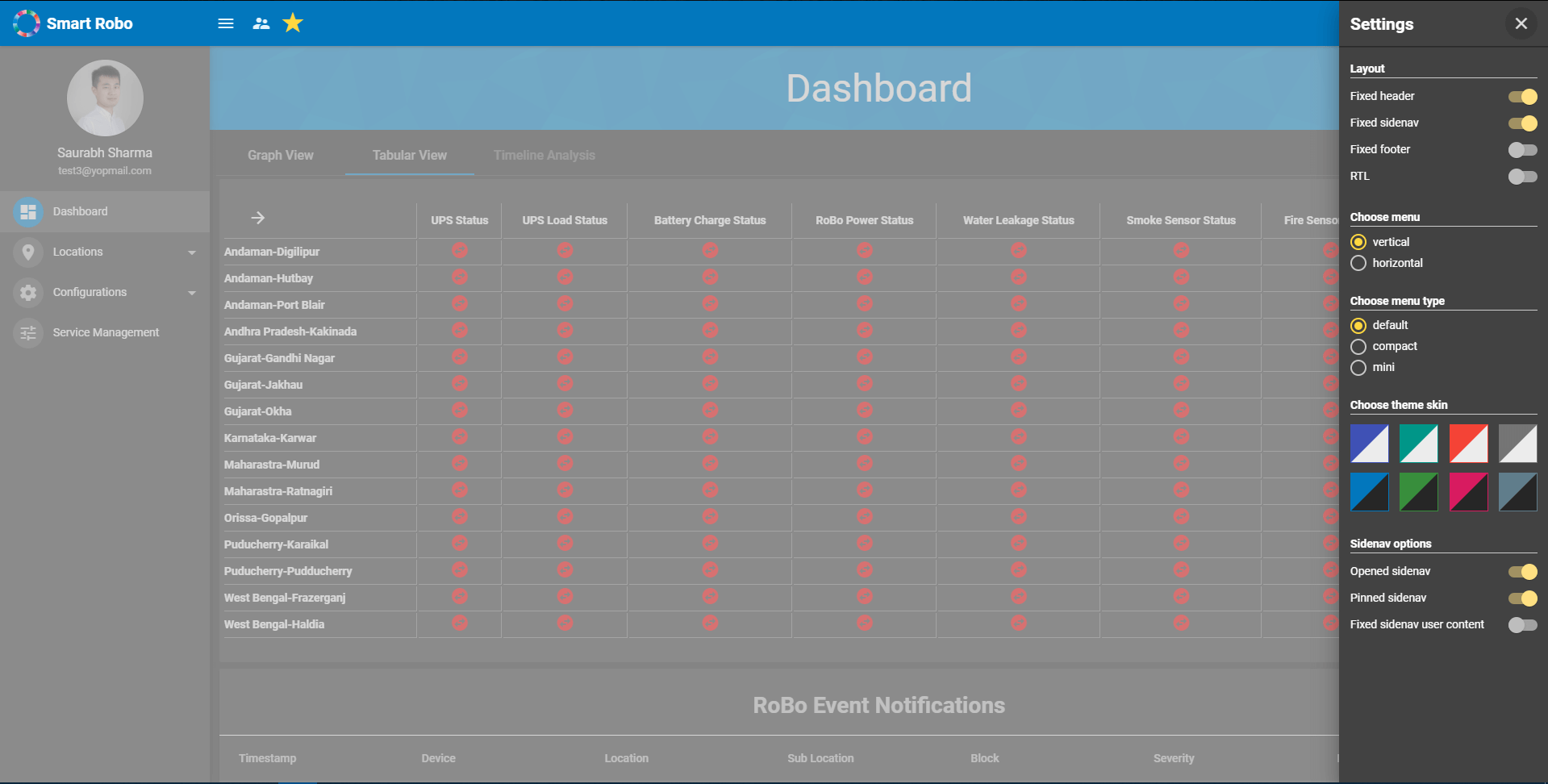
Task: Click the right arrow in table header
Action: click(257, 218)
